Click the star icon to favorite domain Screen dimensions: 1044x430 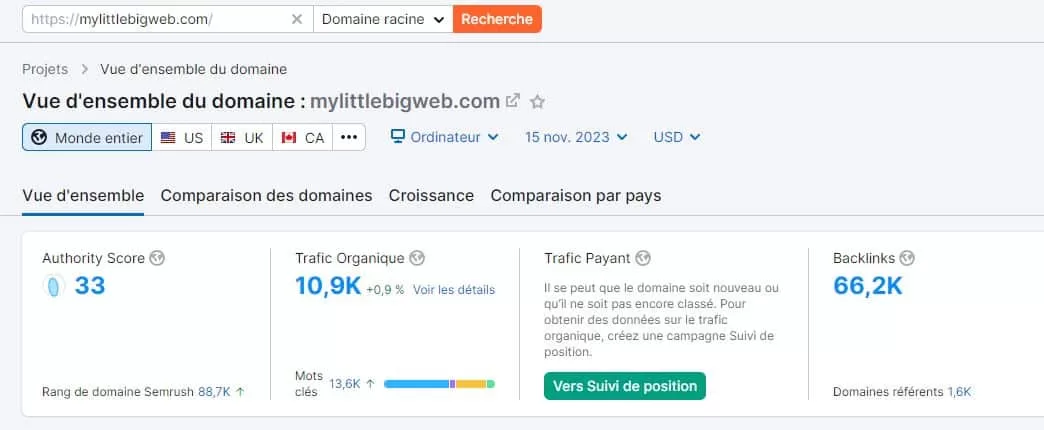537,101
